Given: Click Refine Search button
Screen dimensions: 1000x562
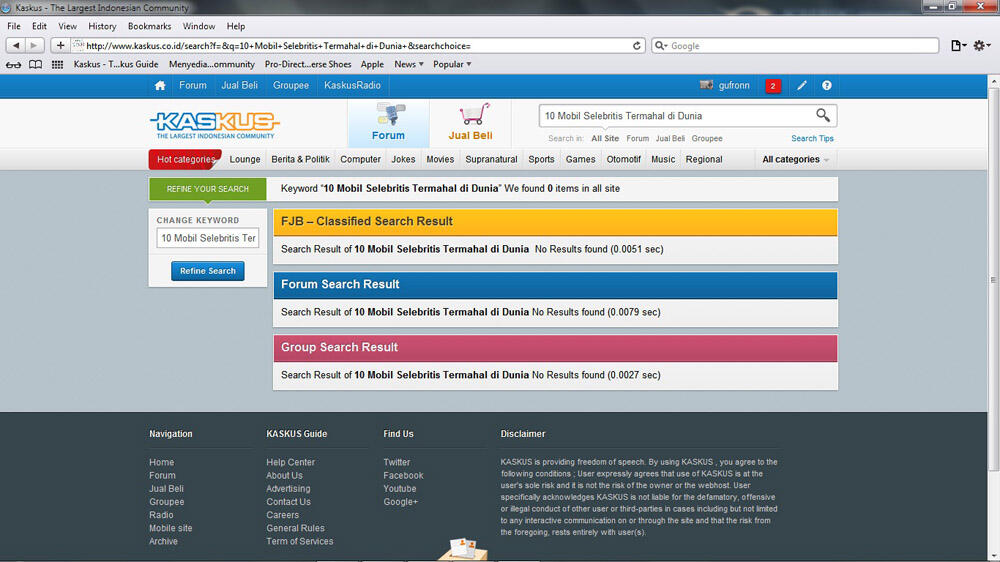Looking at the screenshot, I should [x=207, y=271].
